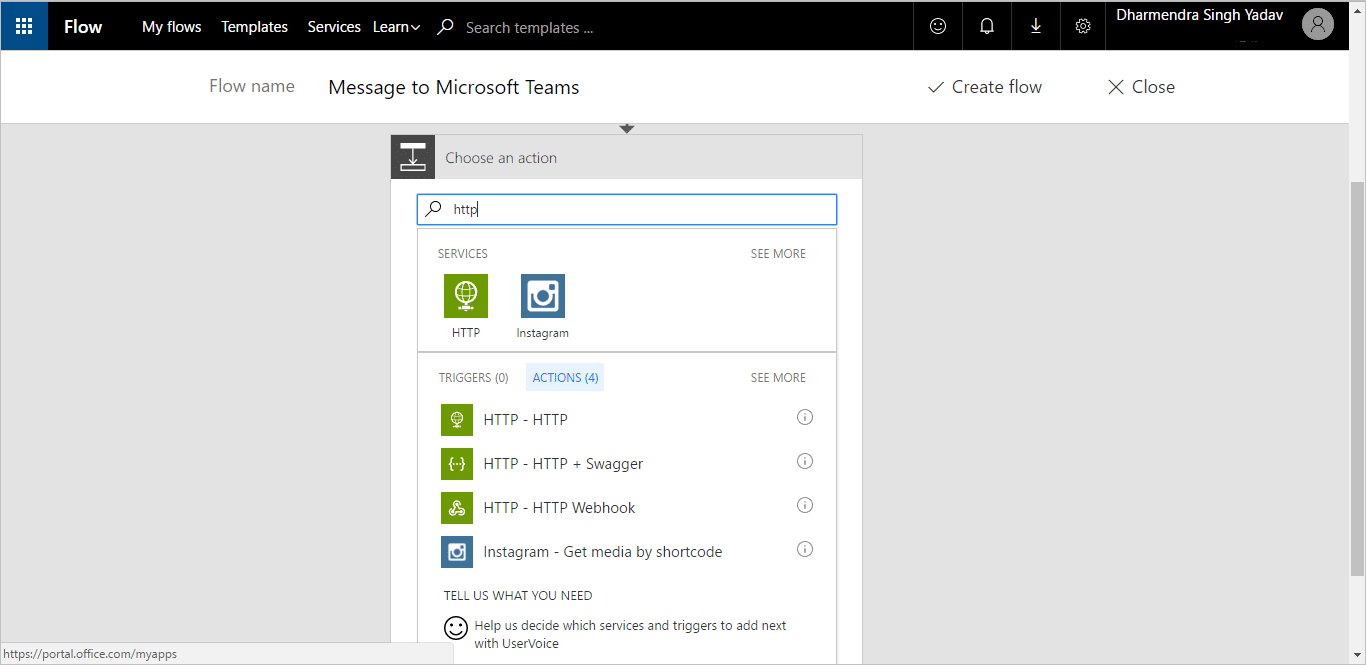Click the smiley face under Tell Us What You Need

tap(456, 628)
